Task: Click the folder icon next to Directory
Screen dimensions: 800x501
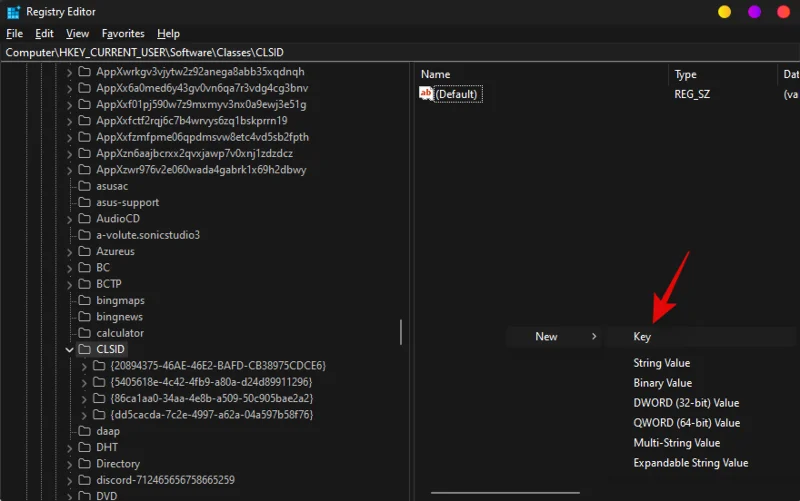Action: click(x=85, y=464)
